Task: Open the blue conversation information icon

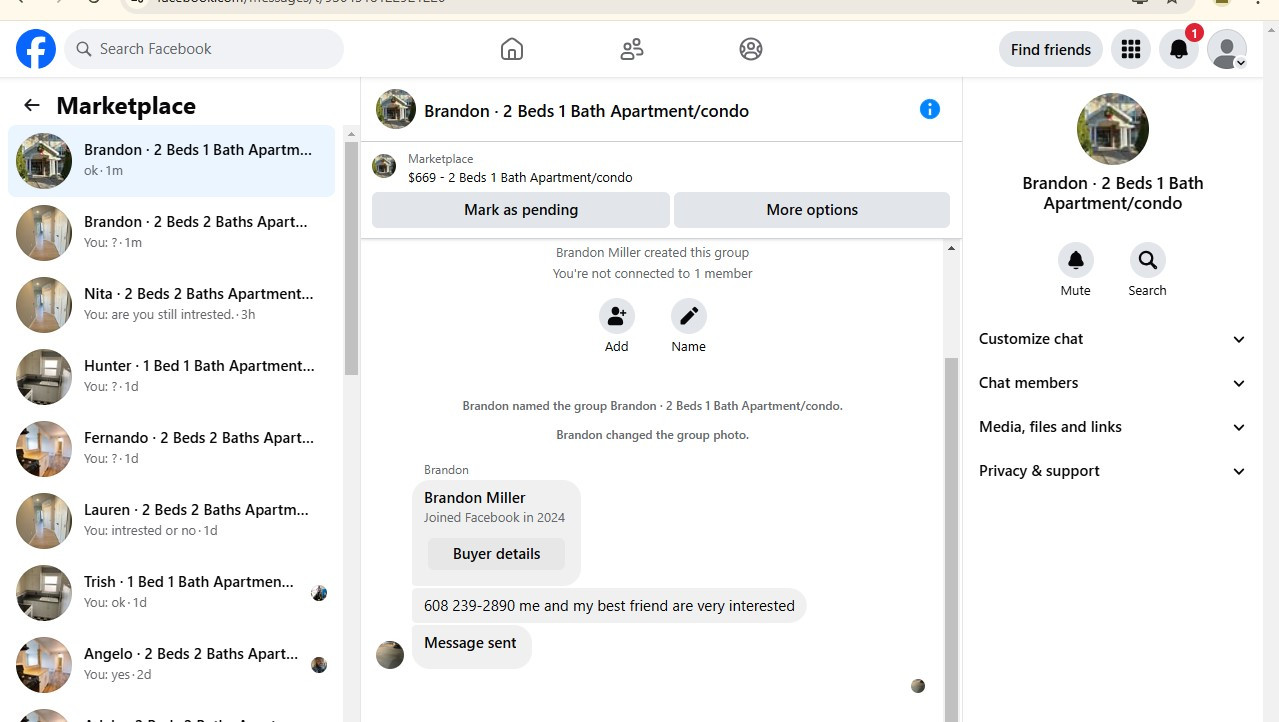Action: click(x=930, y=109)
